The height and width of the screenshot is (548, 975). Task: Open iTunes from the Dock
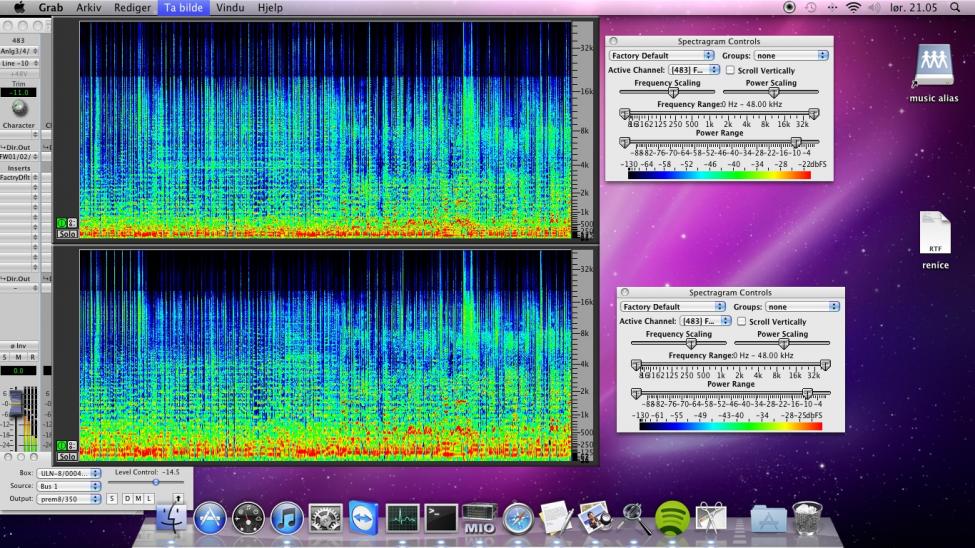[287, 518]
